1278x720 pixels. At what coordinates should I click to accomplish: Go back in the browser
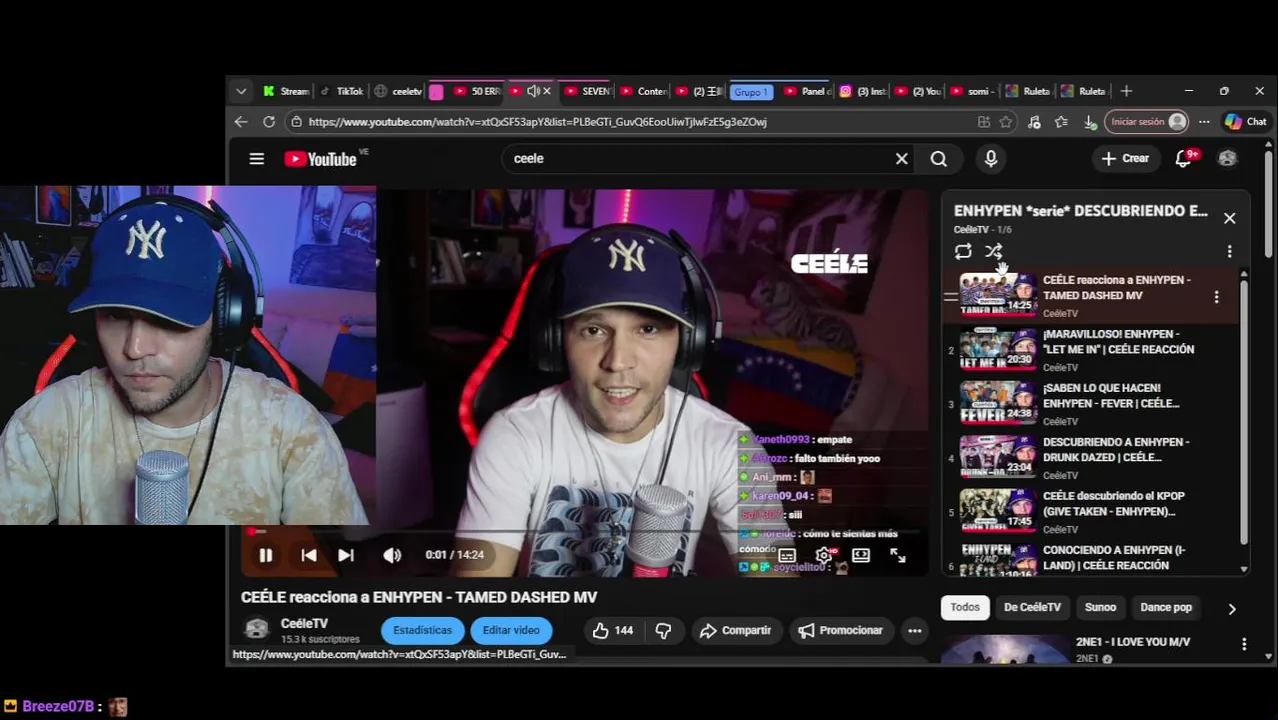[x=241, y=122]
